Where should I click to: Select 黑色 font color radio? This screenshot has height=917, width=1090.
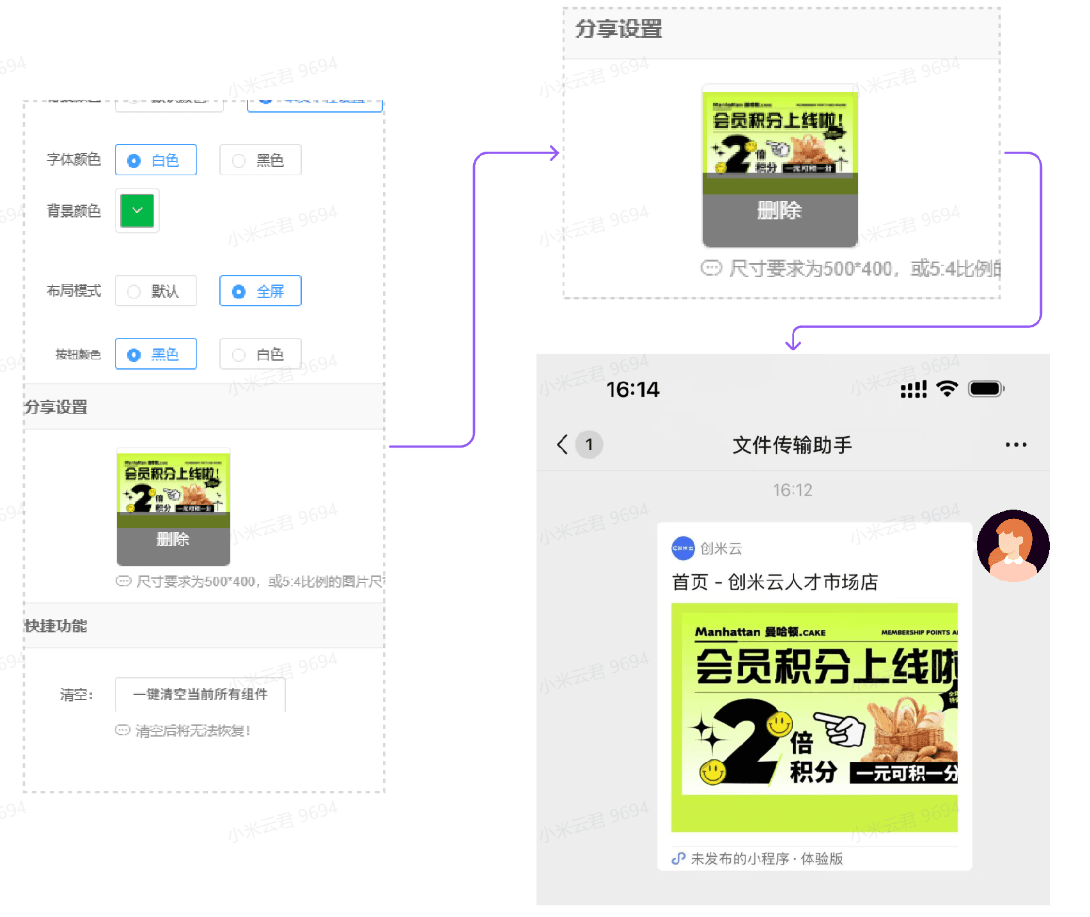click(260, 160)
